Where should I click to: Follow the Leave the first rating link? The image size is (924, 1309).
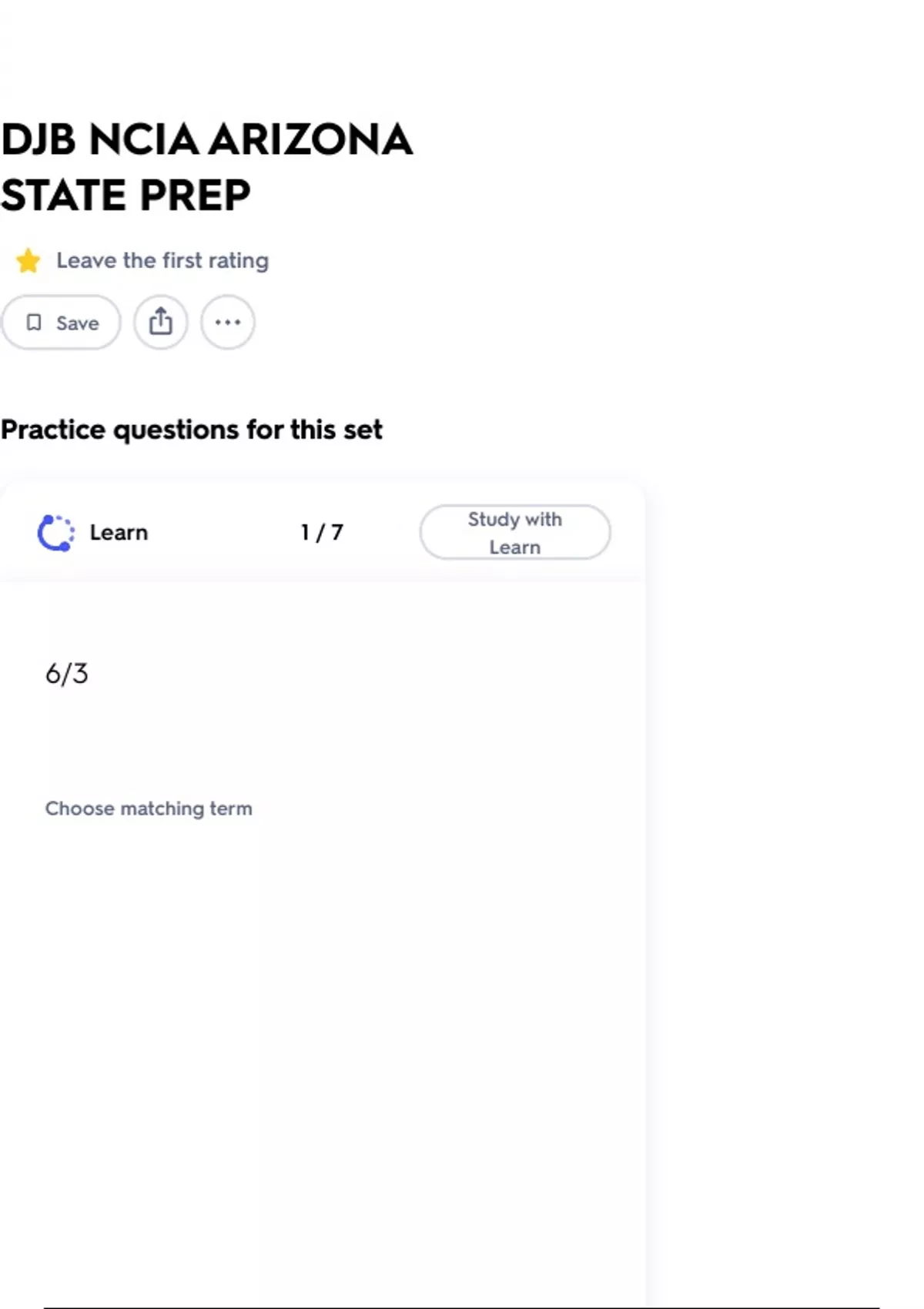click(162, 260)
